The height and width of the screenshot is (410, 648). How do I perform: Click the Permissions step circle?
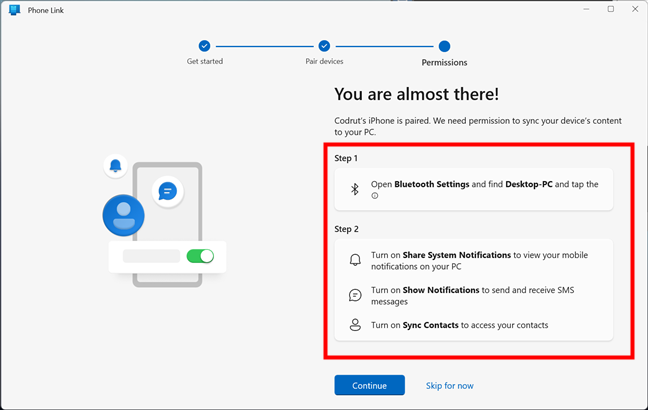point(444,46)
